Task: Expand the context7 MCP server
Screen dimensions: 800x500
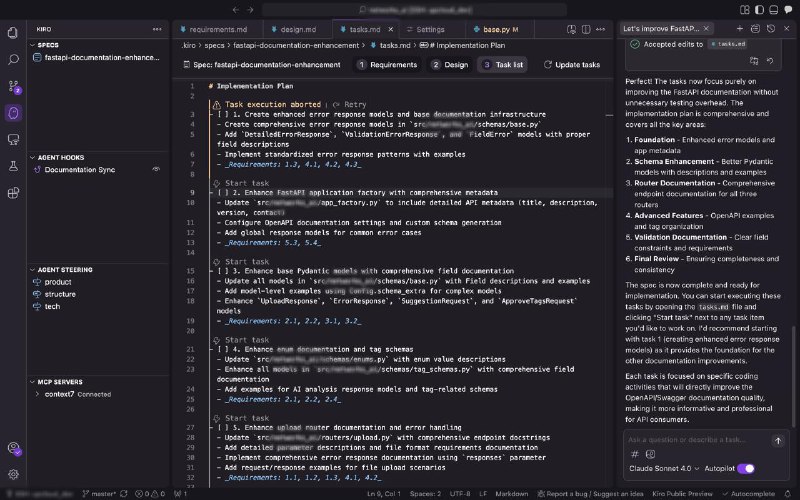Action: point(37,394)
